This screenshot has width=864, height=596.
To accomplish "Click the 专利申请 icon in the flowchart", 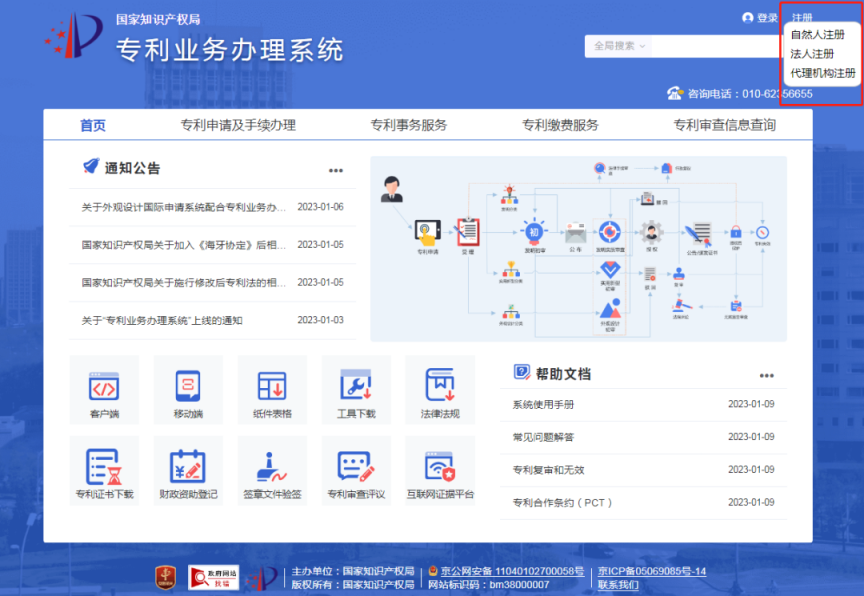I will (428, 234).
